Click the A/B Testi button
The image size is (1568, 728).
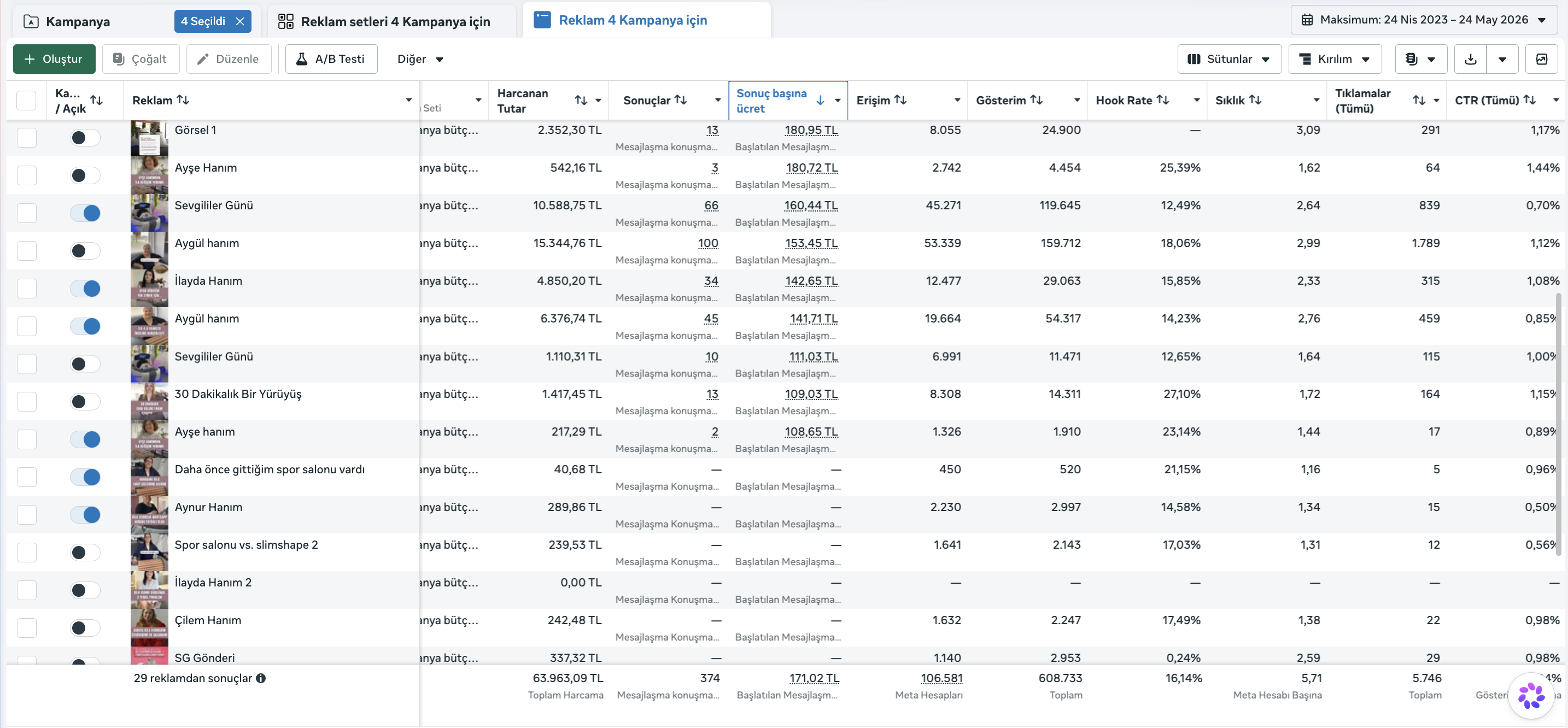pyautogui.click(x=331, y=59)
